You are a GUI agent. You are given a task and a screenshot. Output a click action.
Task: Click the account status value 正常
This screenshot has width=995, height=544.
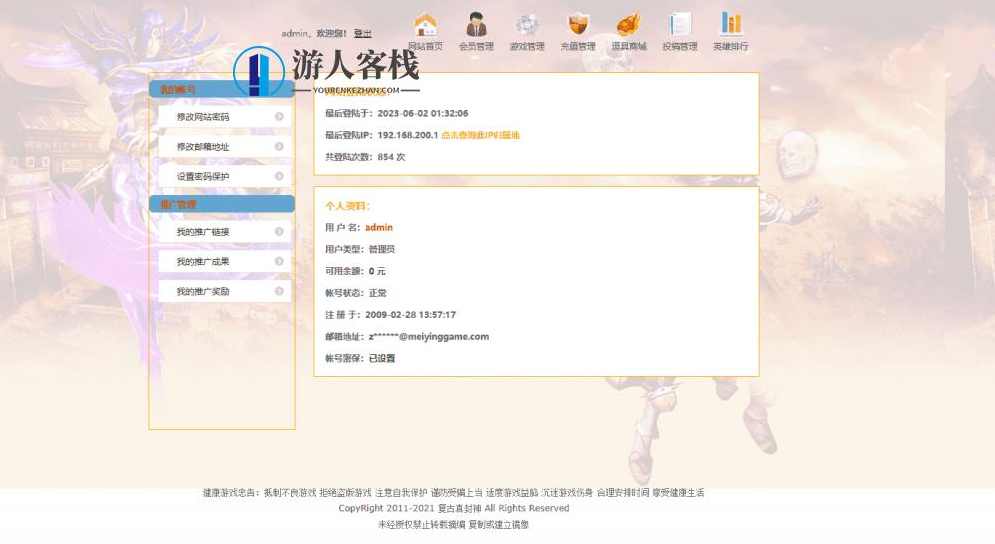click(378, 293)
